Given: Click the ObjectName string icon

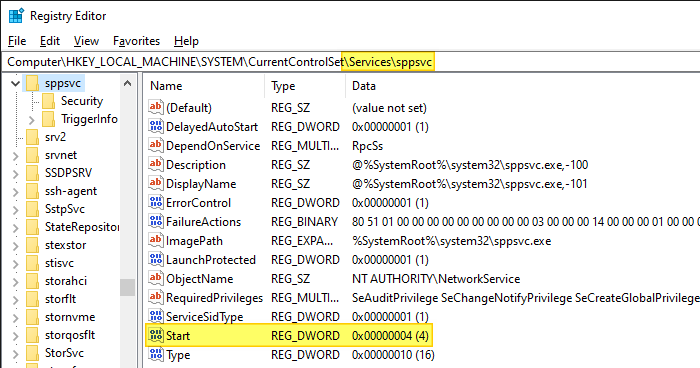Looking at the screenshot, I should click(156, 278).
